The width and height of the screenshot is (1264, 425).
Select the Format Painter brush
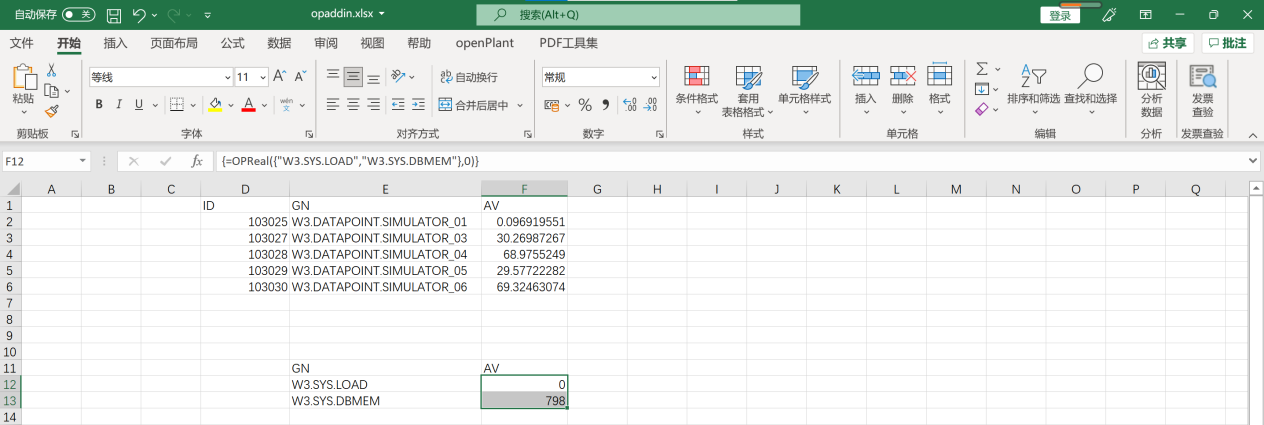[x=52, y=111]
